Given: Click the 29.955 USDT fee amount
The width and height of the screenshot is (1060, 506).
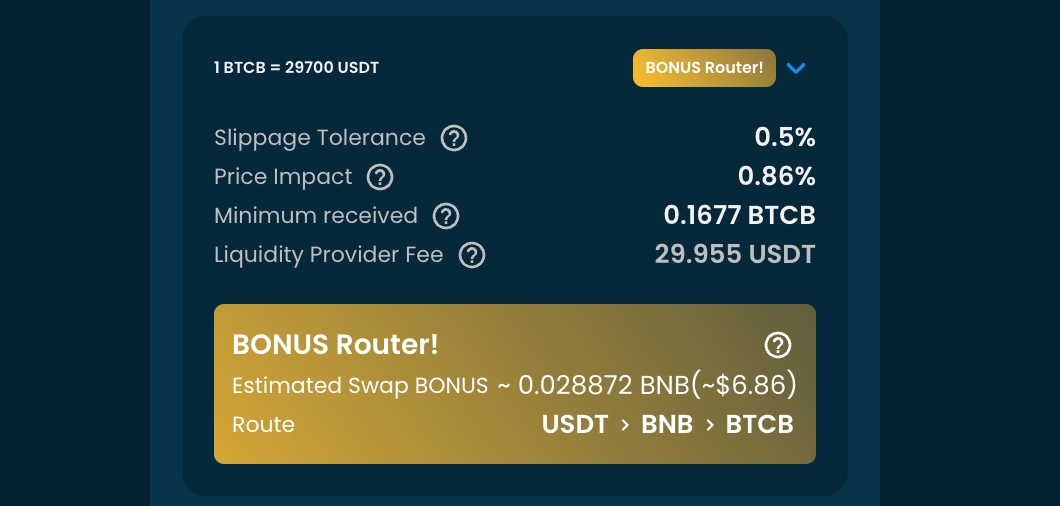Looking at the screenshot, I should [735, 255].
